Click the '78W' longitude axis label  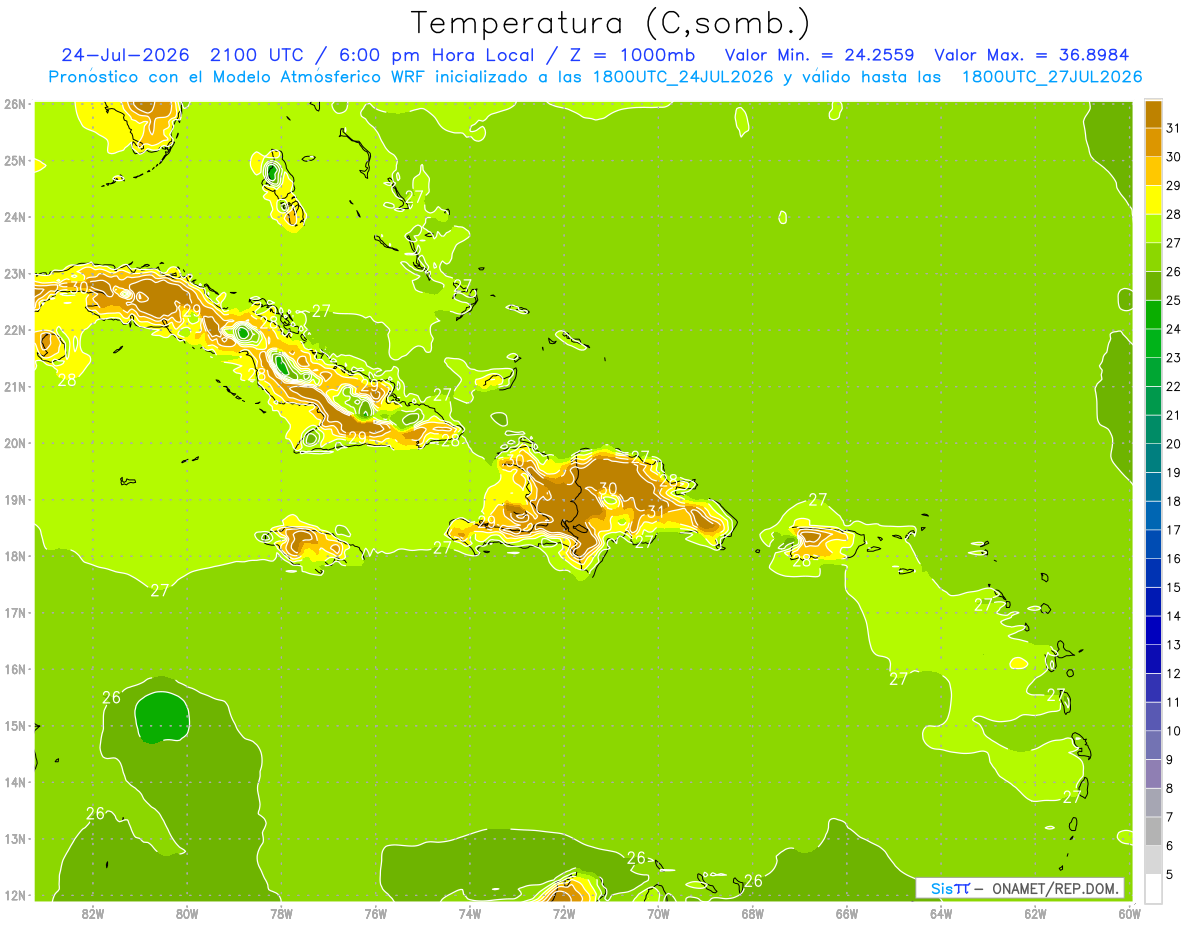[x=281, y=913]
